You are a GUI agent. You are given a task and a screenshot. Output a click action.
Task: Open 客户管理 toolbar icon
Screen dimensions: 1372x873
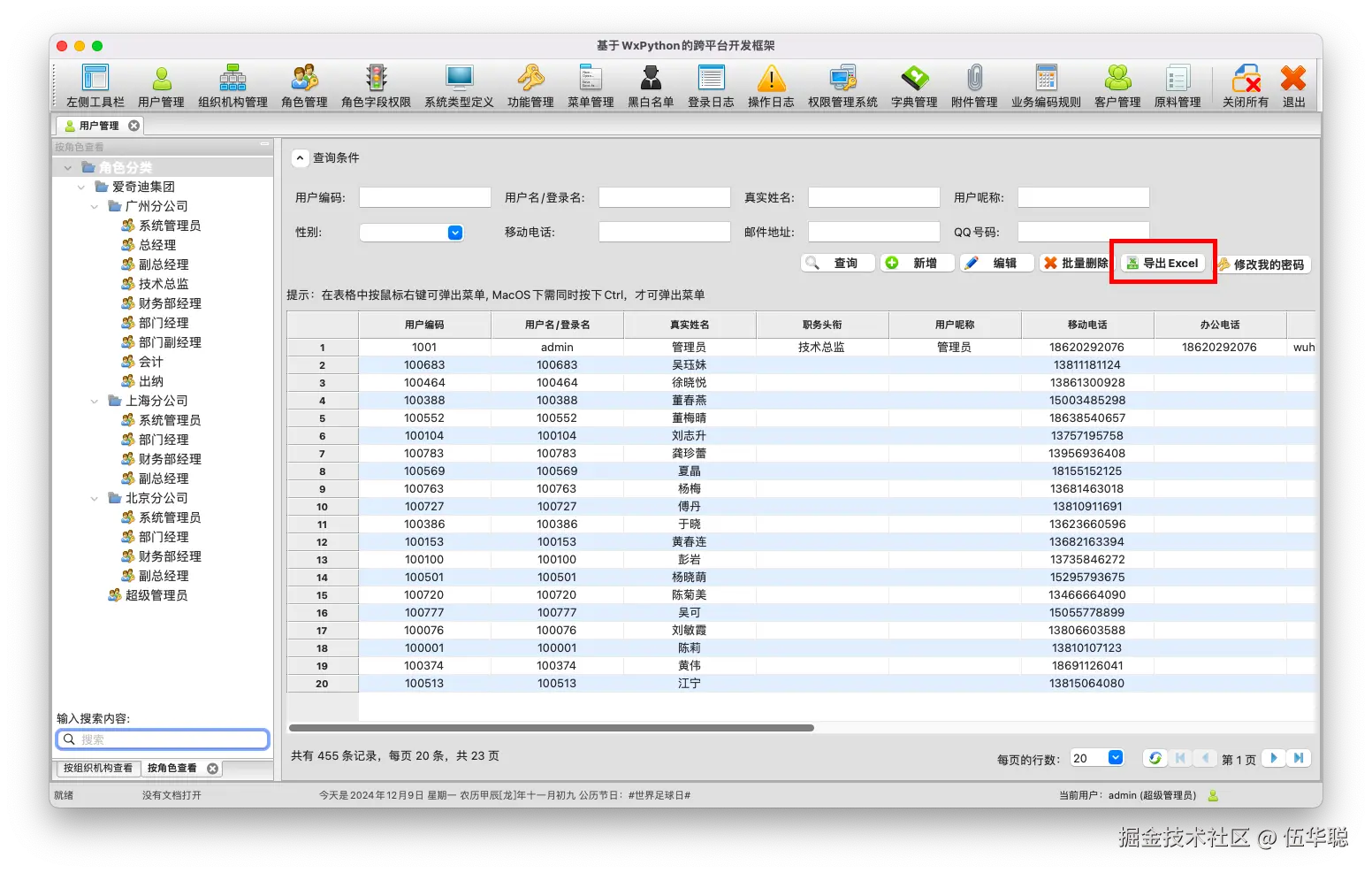[x=1117, y=86]
